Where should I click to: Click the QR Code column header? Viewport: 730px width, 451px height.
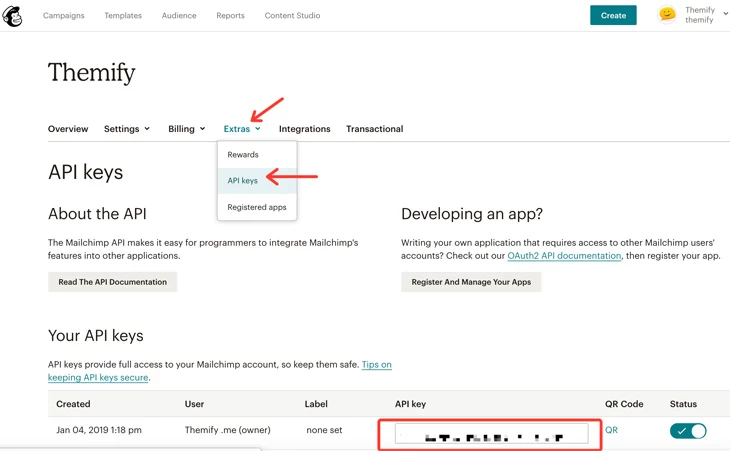point(624,404)
